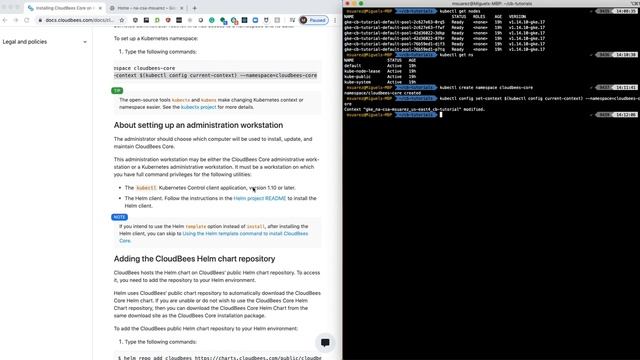The image size is (640, 360).
Task: Click the blue NOTE badge
Action: (120, 217)
